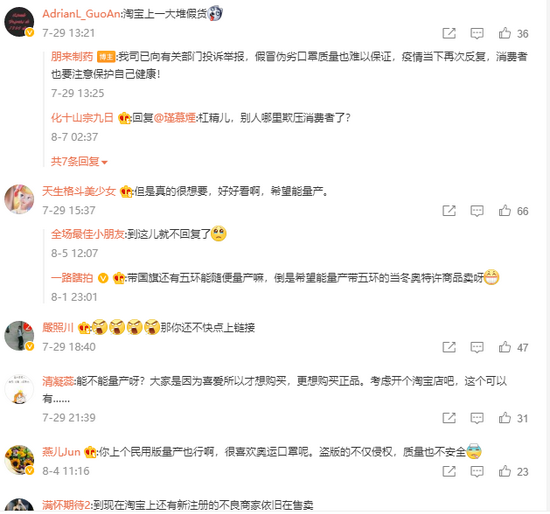This screenshot has height=514, width=550.
Task: Forward 殿照川's comment using share icon
Action: pyautogui.click(x=449, y=347)
